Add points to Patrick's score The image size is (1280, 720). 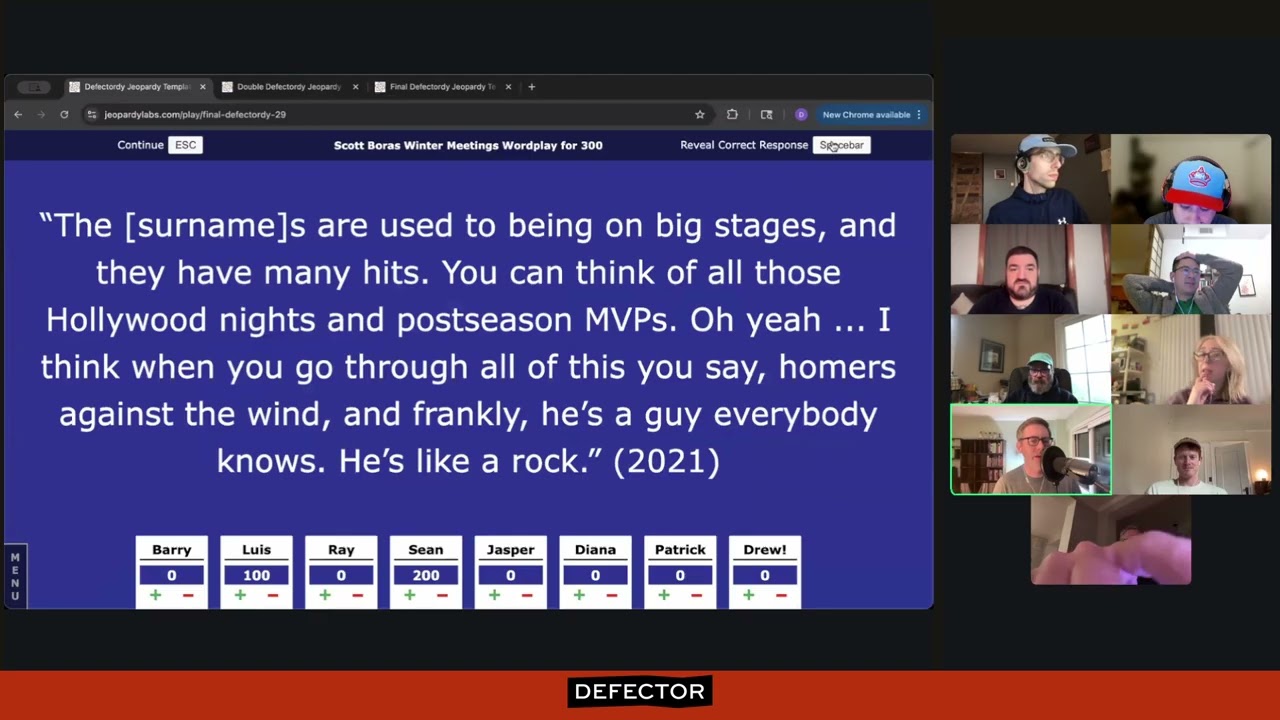(x=664, y=595)
